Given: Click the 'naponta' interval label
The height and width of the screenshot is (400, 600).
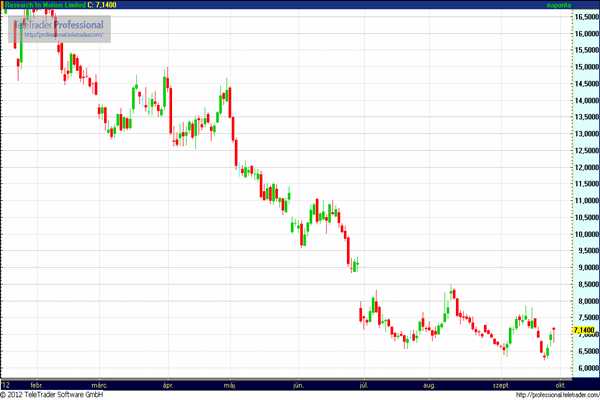Looking at the screenshot, I should [560, 5].
